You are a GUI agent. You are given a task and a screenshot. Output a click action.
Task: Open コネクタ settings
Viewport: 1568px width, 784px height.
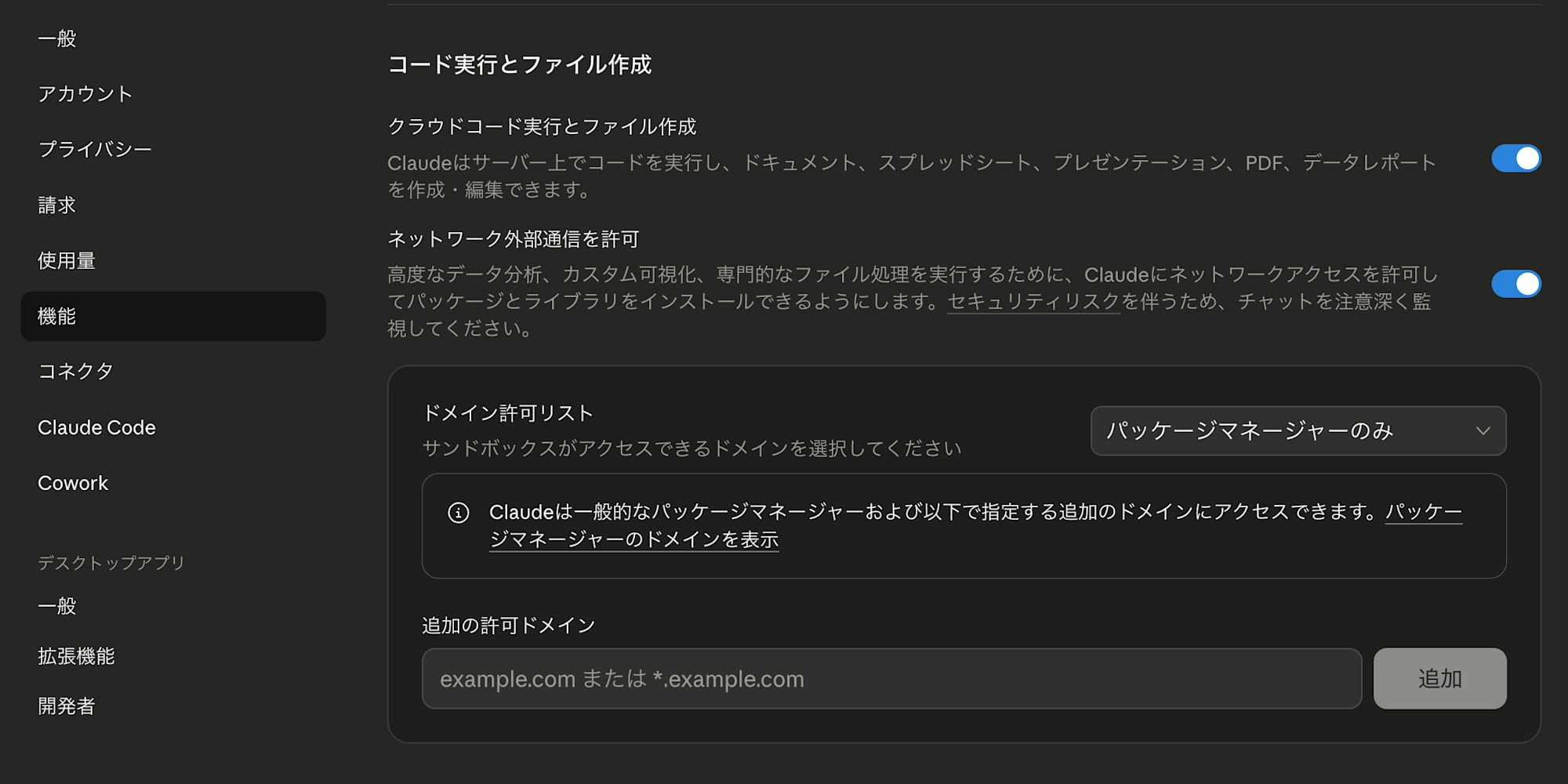pyautogui.click(x=76, y=372)
